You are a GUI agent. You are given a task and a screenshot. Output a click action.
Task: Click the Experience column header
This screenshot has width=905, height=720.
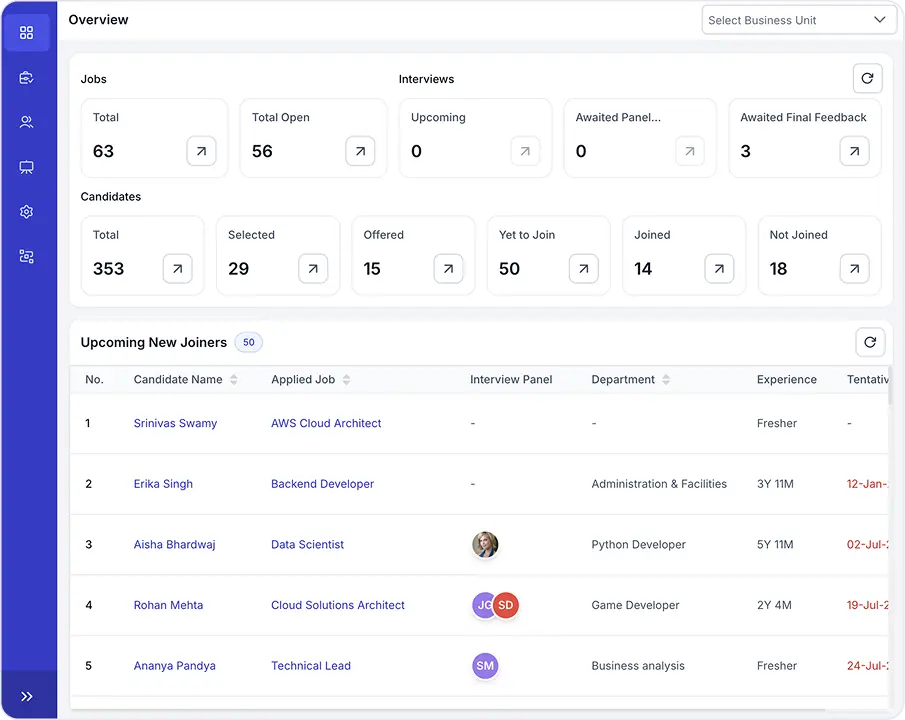point(787,379)
